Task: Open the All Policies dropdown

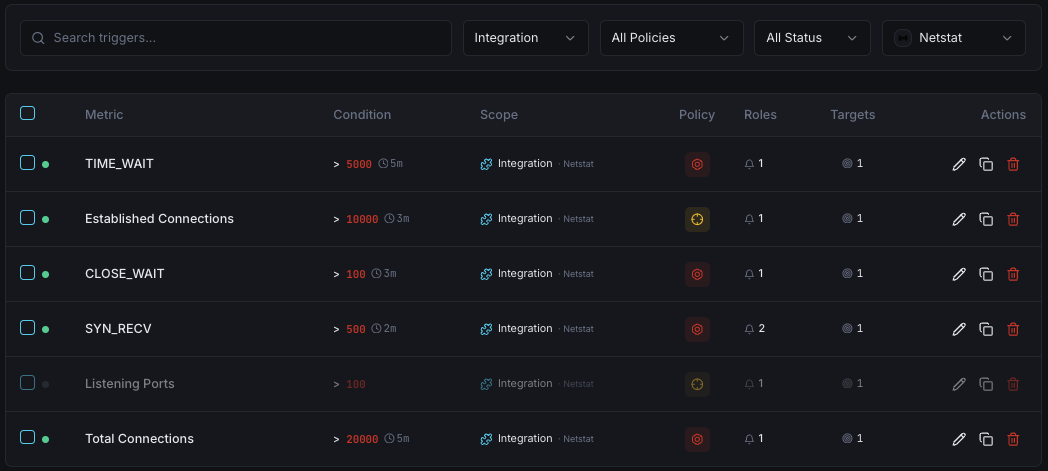Action: pos(672,38)
